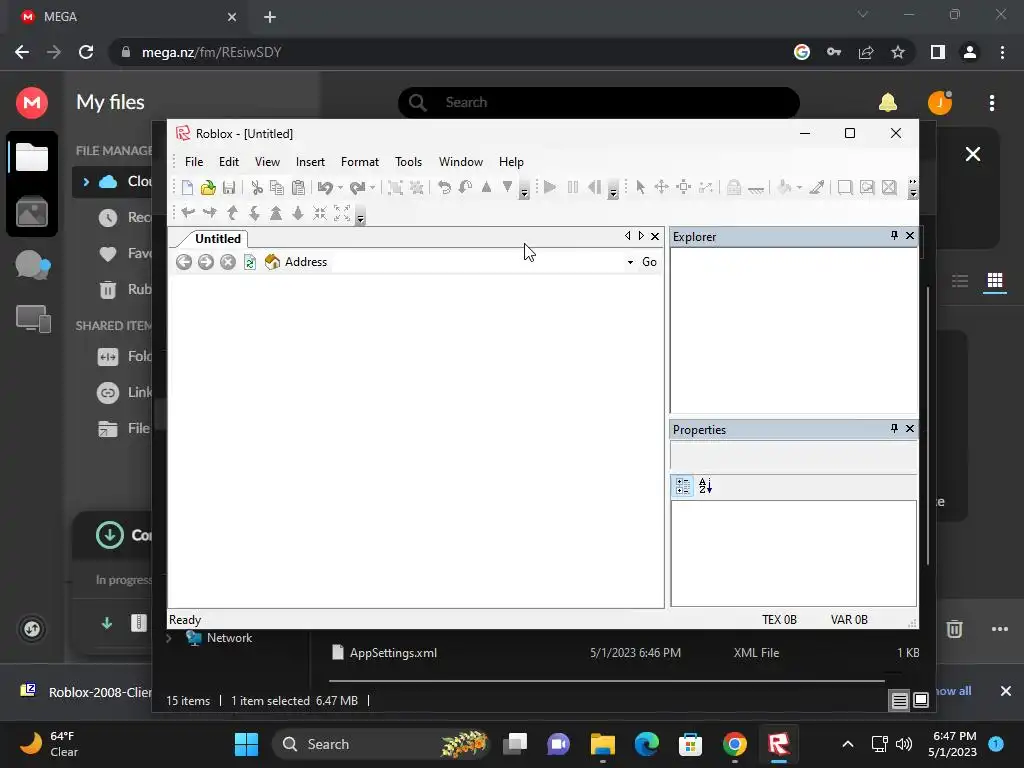Click the Refresh page icon in address bar
Image resolution: width=1024 pixels, height=768 pixels.
249,262
